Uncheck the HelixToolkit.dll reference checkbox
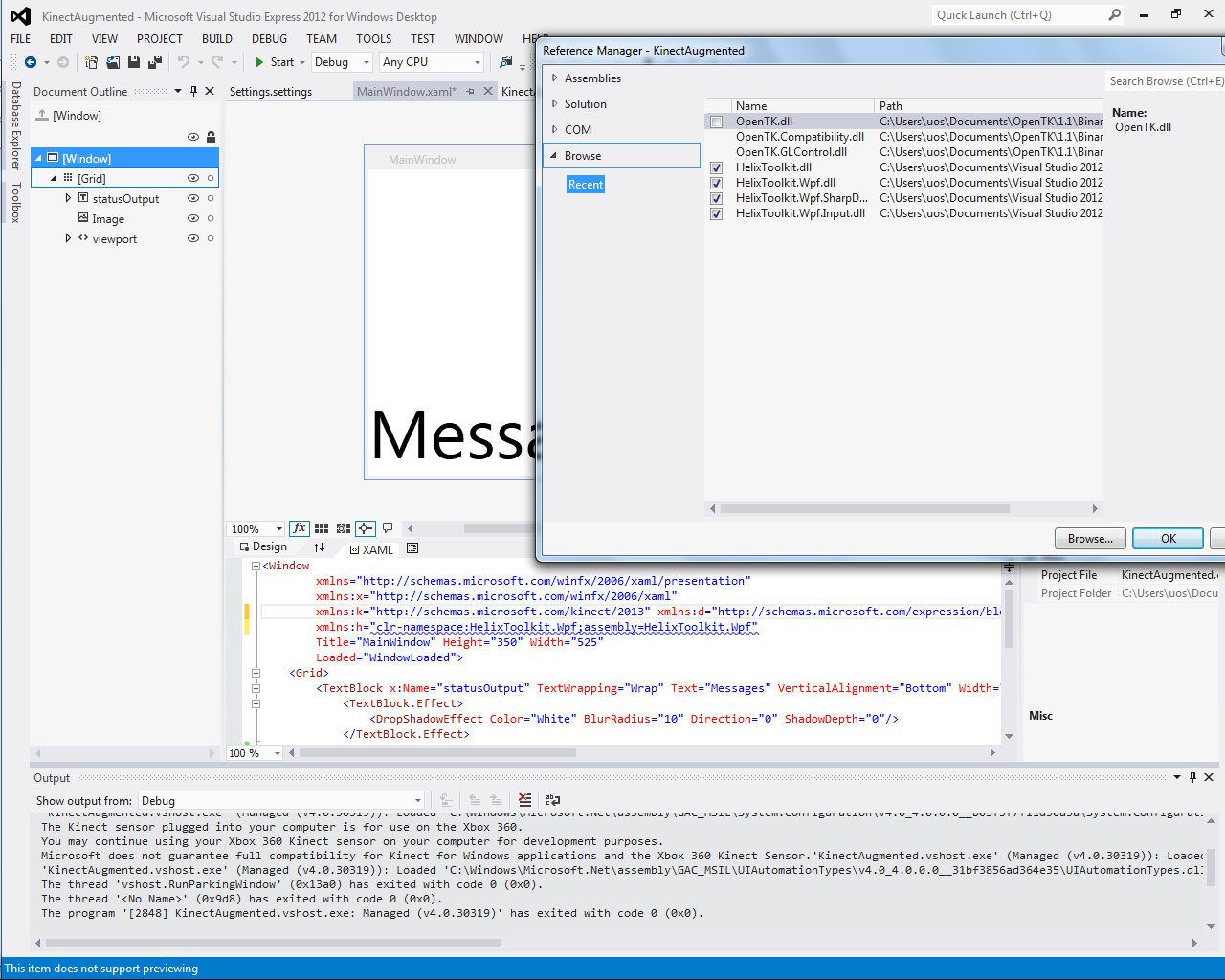Screen dimensions: 1225x980 point(716,167)
